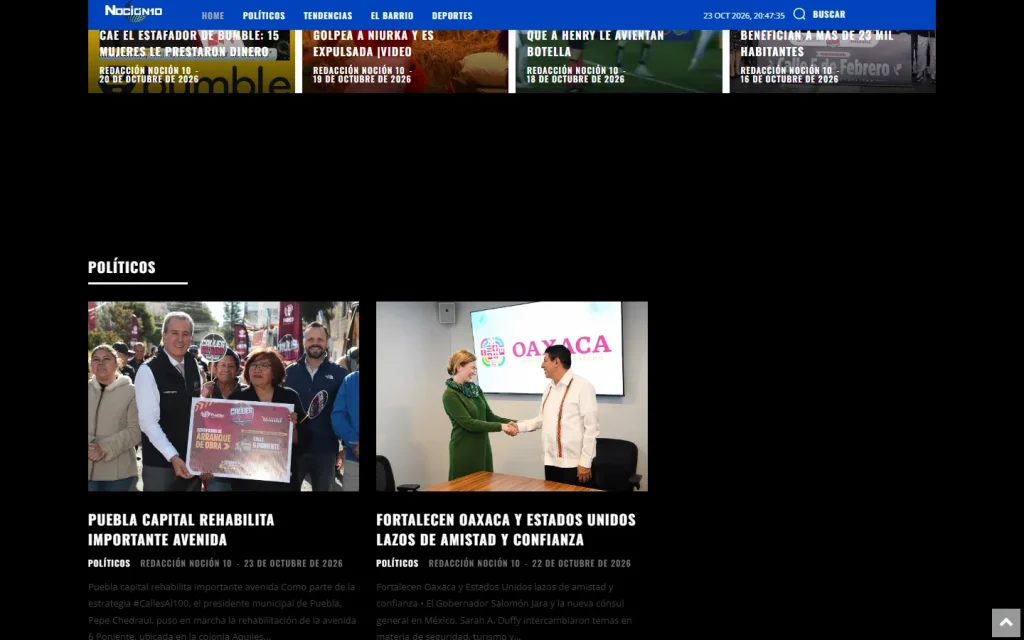This screenshot has width=1024, height=640.
Task: Click author name on Bumble article card
Action: point(145,70)
